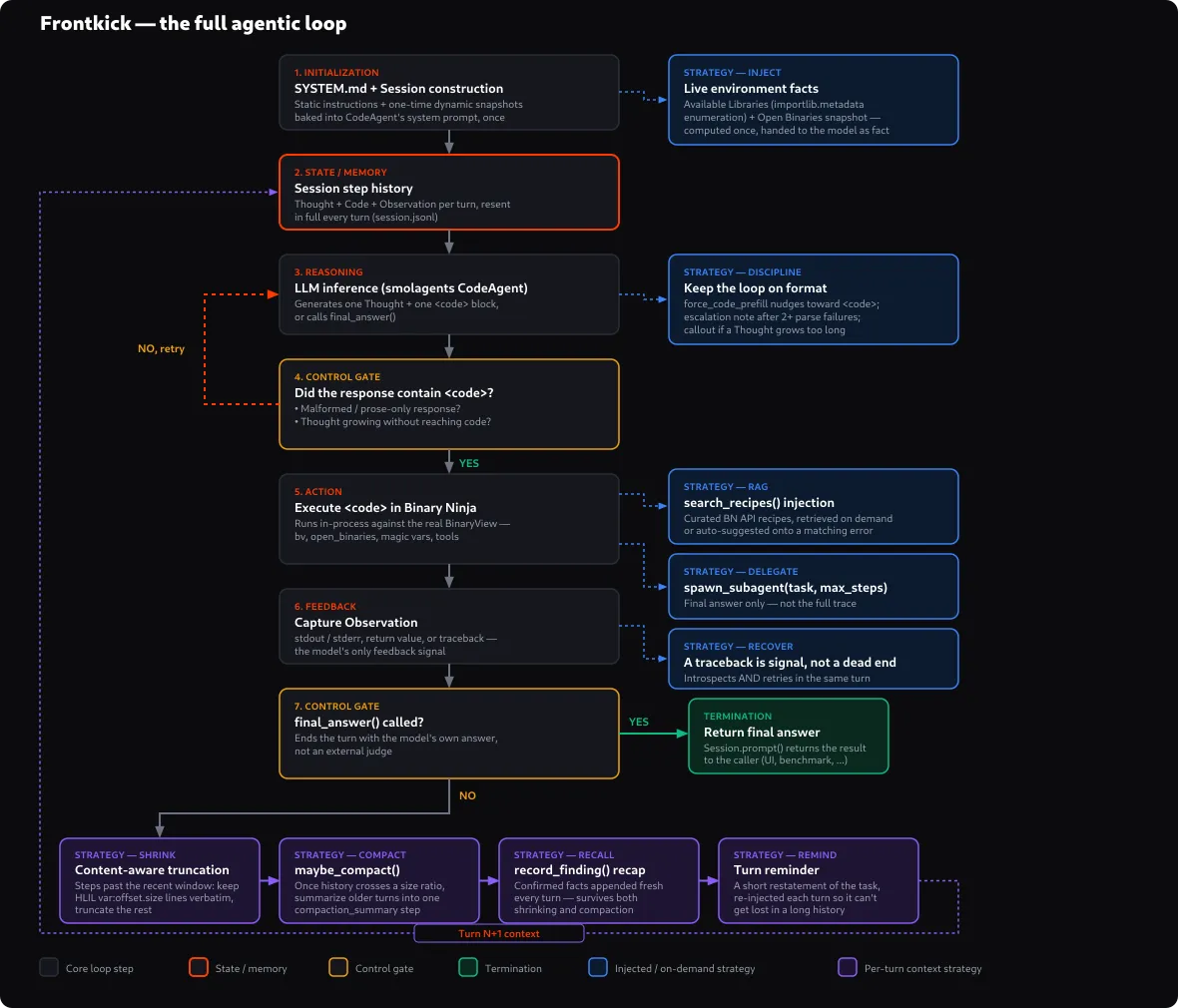Click the Termination legend swatch
The width and height of the screenshot is (1178, 1008).
[x=468, y=967]
